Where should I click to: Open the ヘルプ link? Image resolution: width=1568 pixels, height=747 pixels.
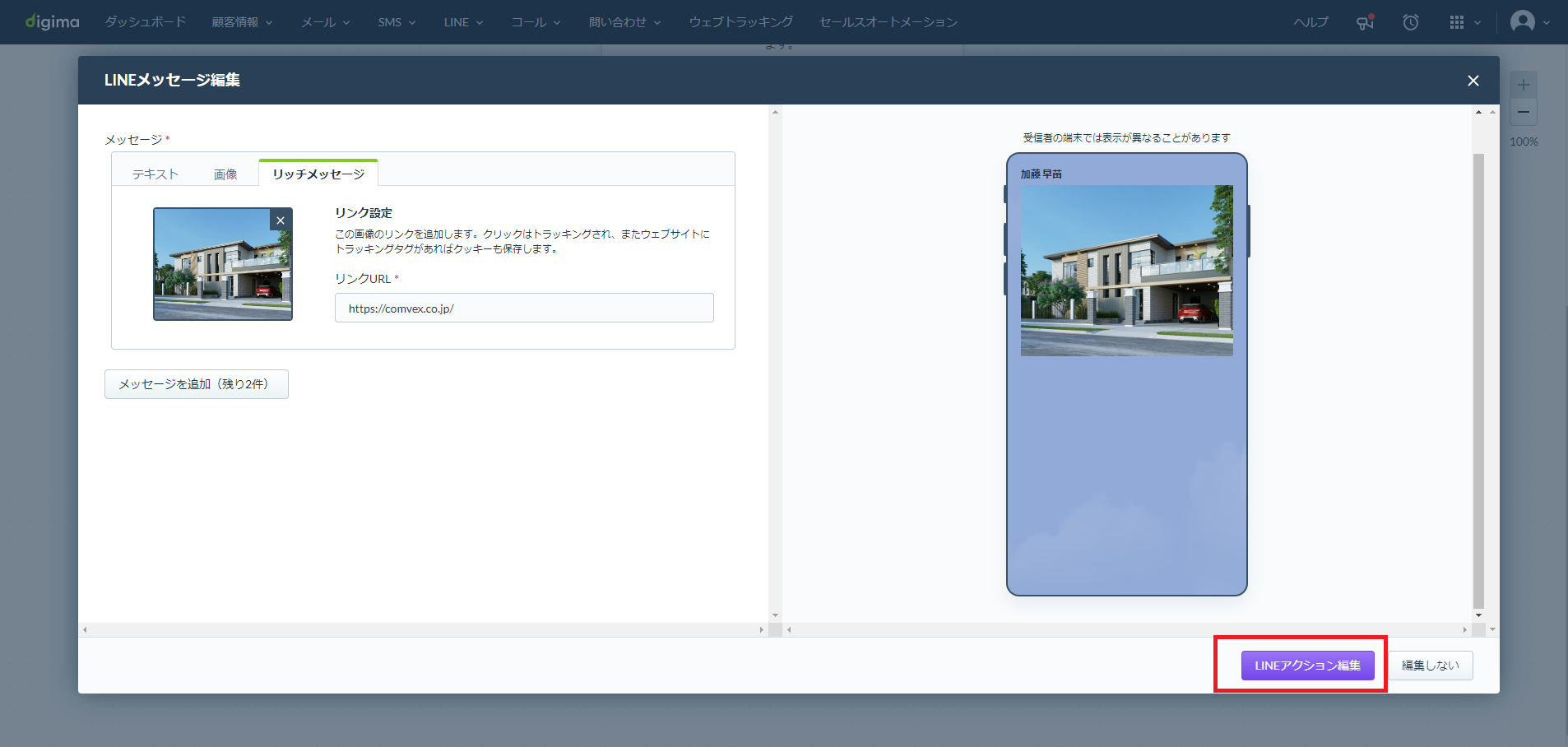(1311, 22)
